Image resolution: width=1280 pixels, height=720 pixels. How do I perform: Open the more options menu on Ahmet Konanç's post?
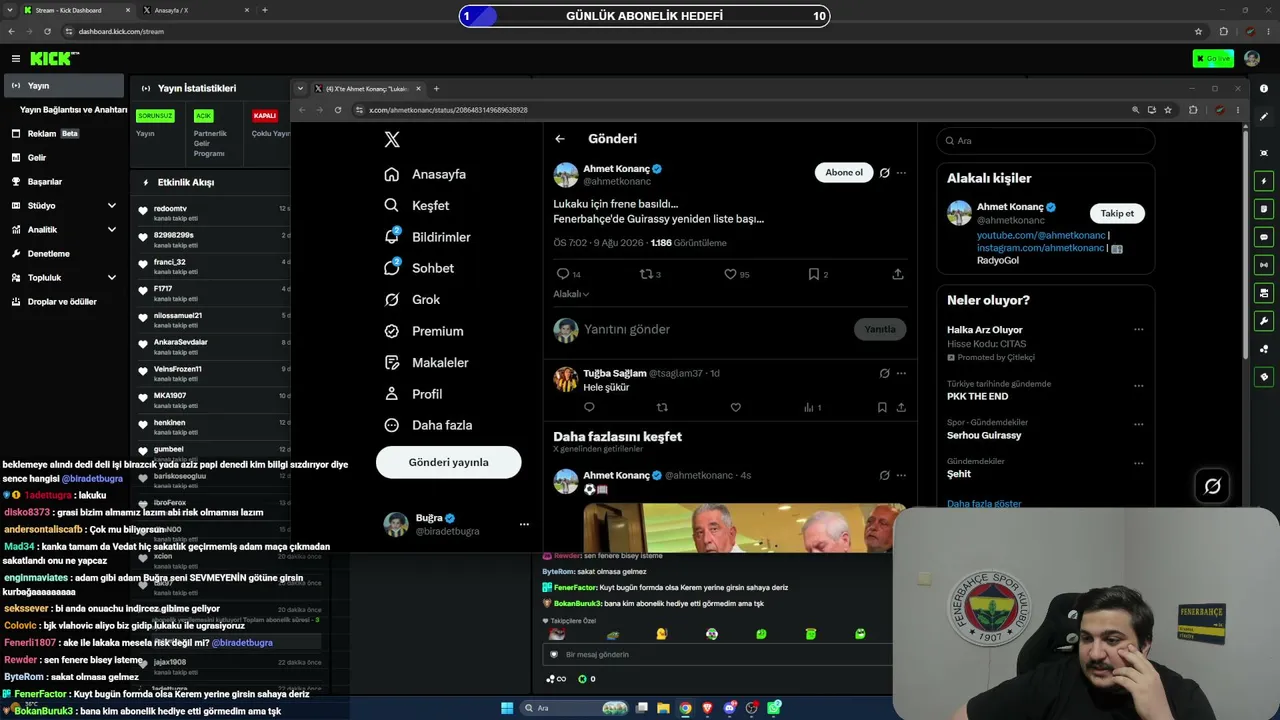901,173
